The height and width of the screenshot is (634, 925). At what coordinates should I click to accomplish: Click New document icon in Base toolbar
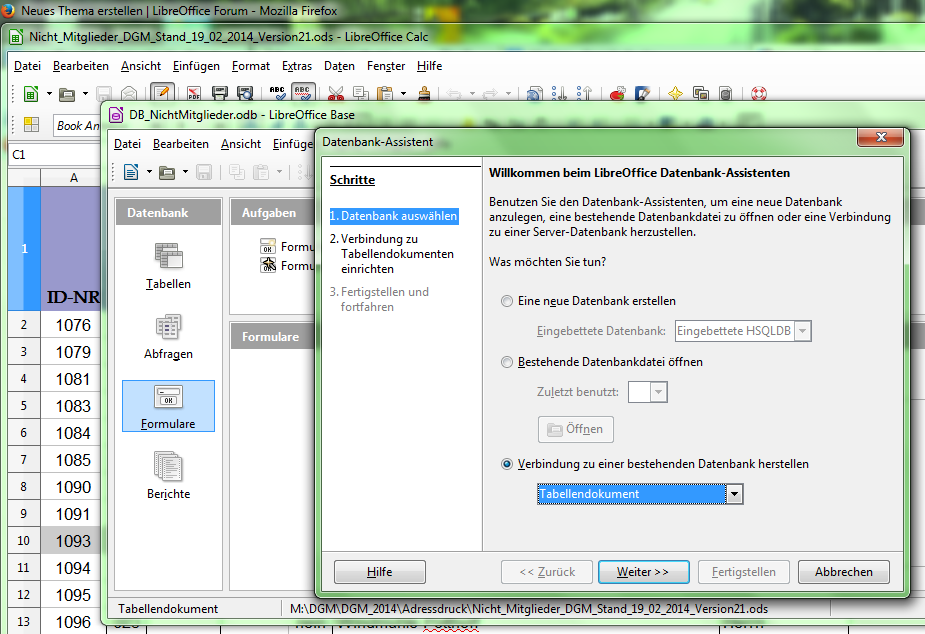tap(131, 172)
